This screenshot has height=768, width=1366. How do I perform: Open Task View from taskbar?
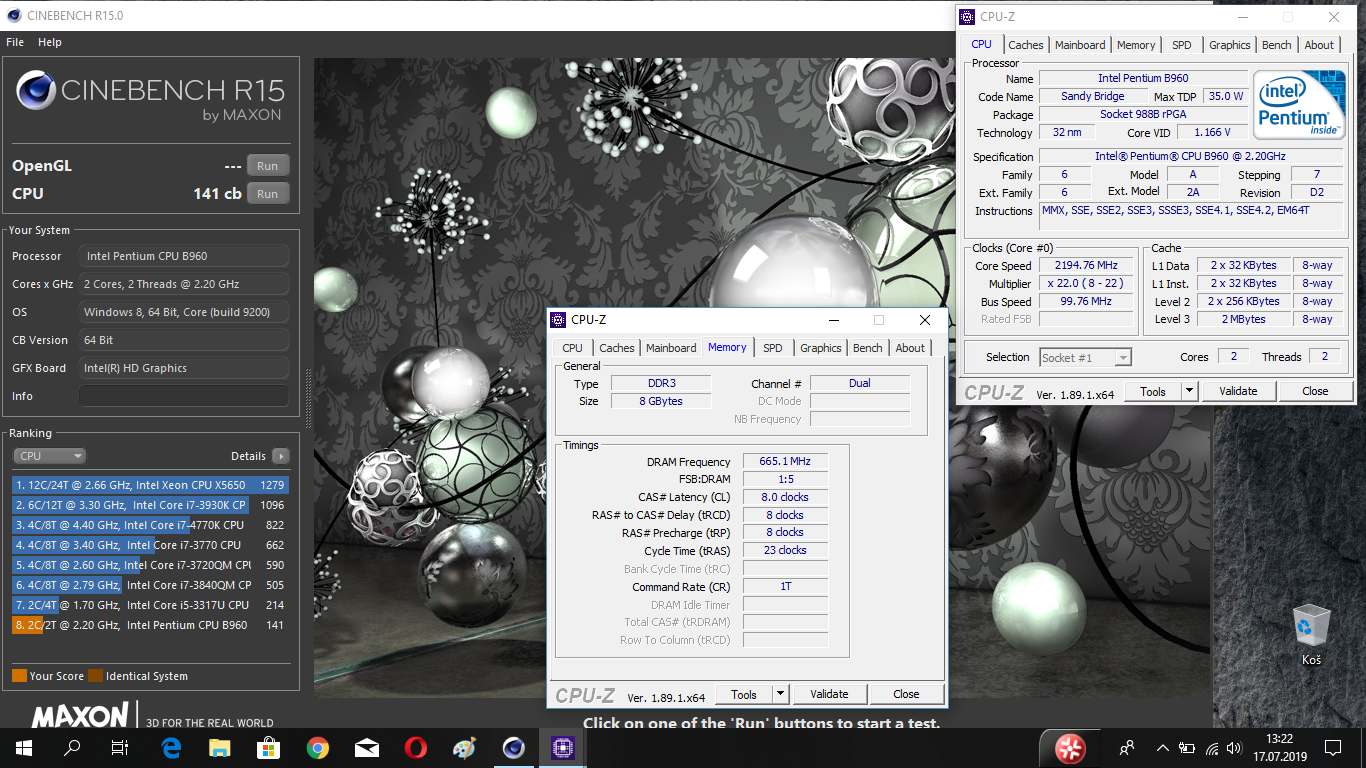(x=120, y=748)
